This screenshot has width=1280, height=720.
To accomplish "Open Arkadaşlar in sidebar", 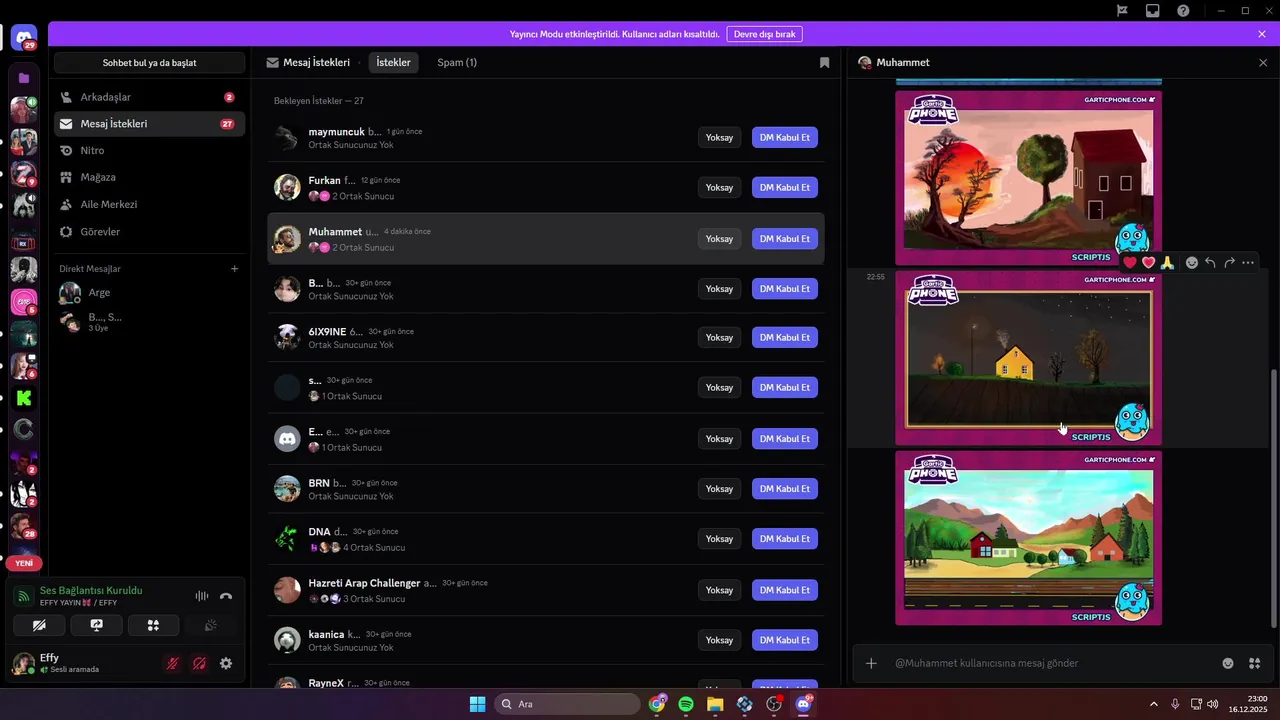I will click(149, 97).
